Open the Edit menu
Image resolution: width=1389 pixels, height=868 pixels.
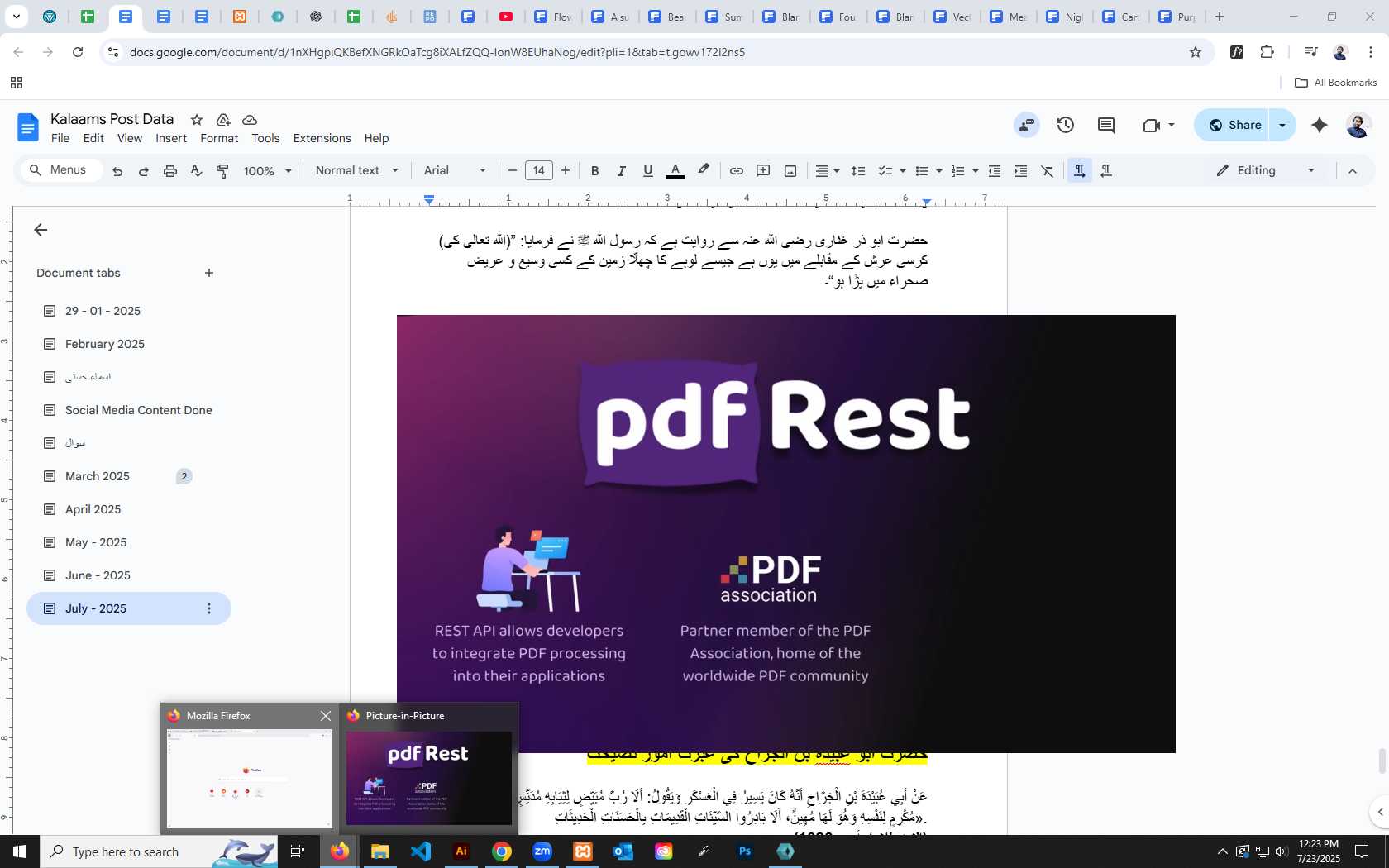pyautogui.click(x=93, y=138)
